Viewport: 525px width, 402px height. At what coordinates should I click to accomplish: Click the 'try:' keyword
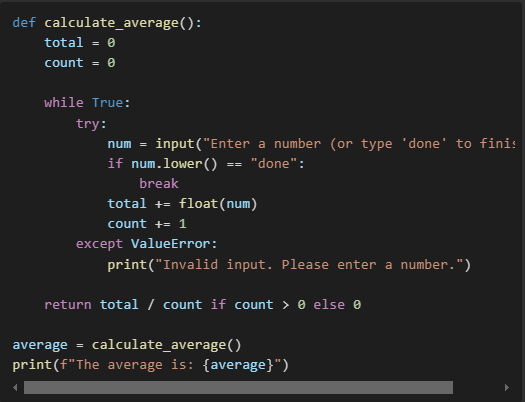tap(91, 124)
